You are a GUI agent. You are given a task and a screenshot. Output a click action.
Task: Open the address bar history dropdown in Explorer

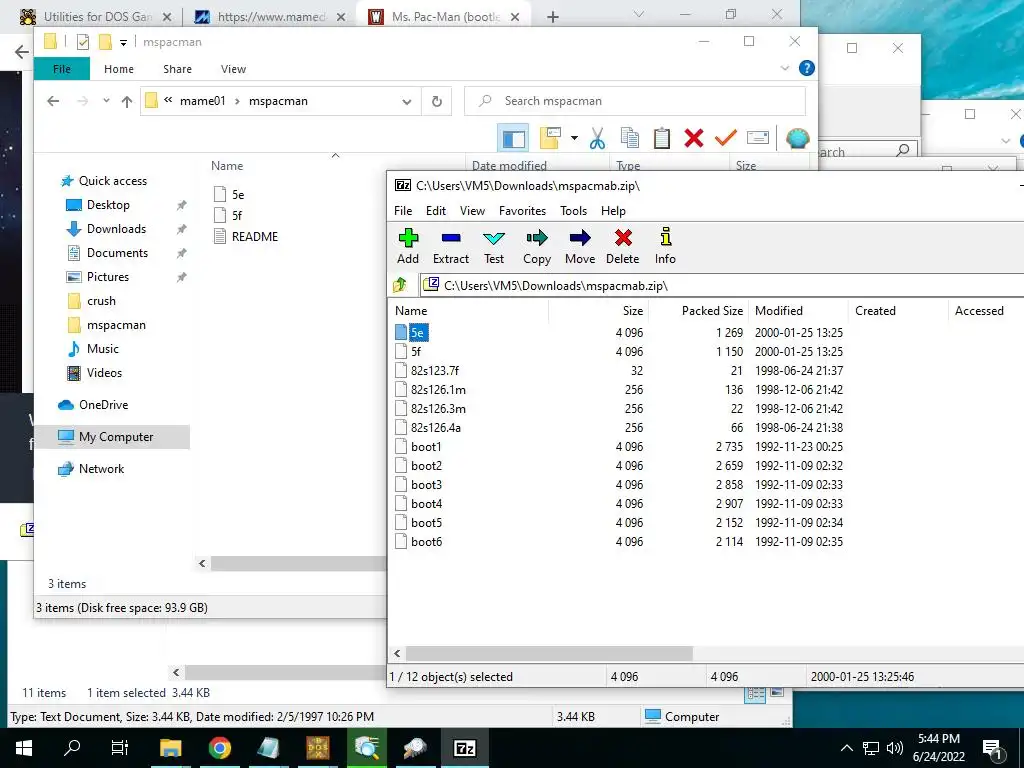click(407, 101)
